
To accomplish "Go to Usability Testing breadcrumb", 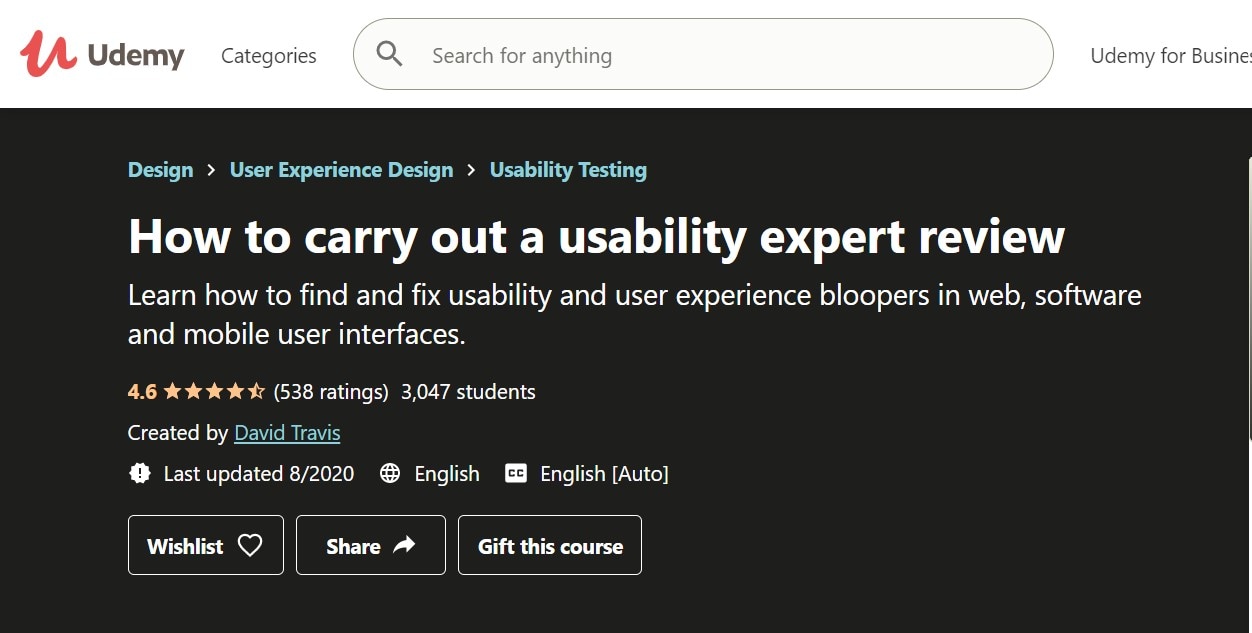I will tap(568, 170).
